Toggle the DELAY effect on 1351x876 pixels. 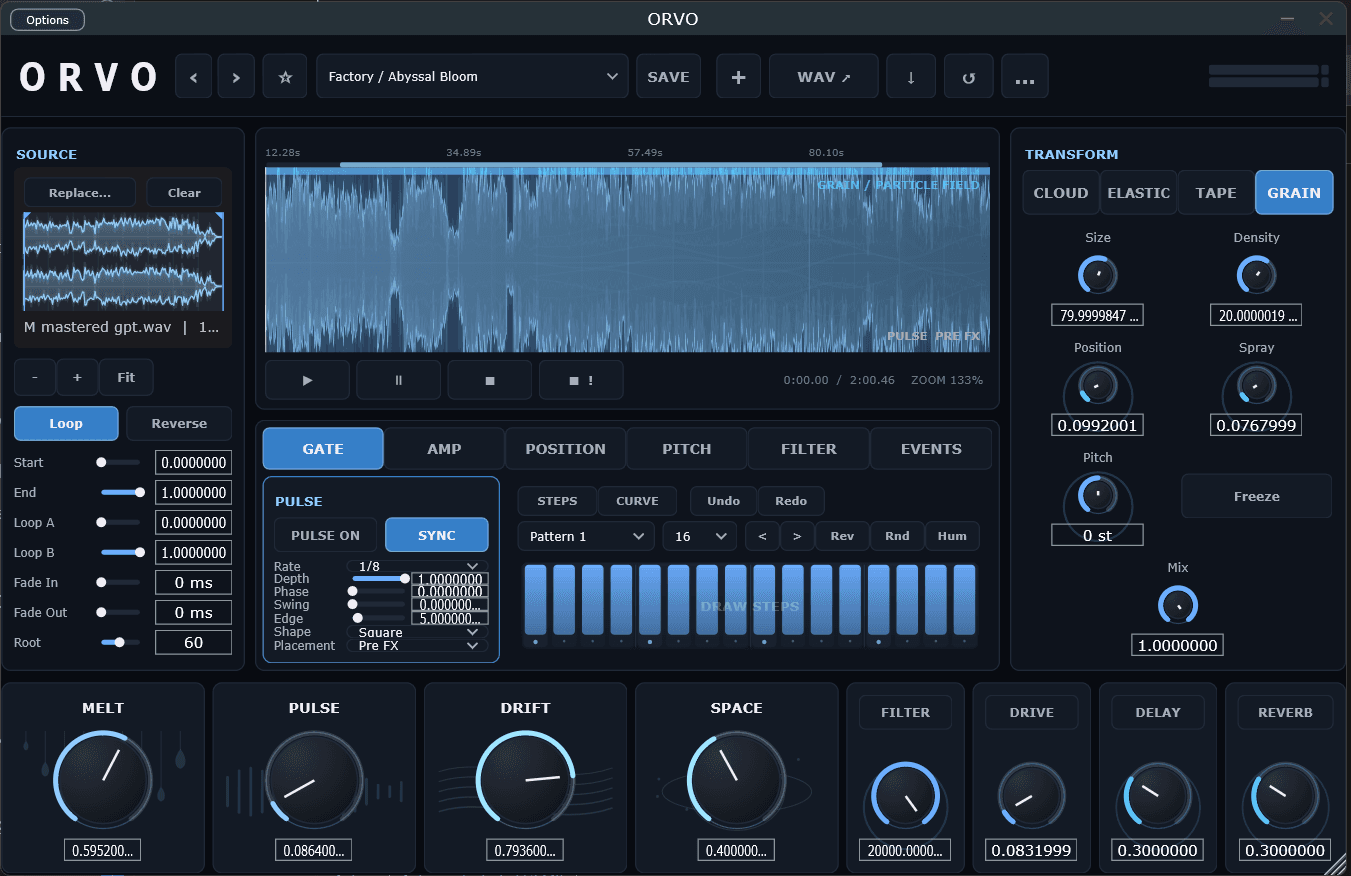(x=1158, y=712)
